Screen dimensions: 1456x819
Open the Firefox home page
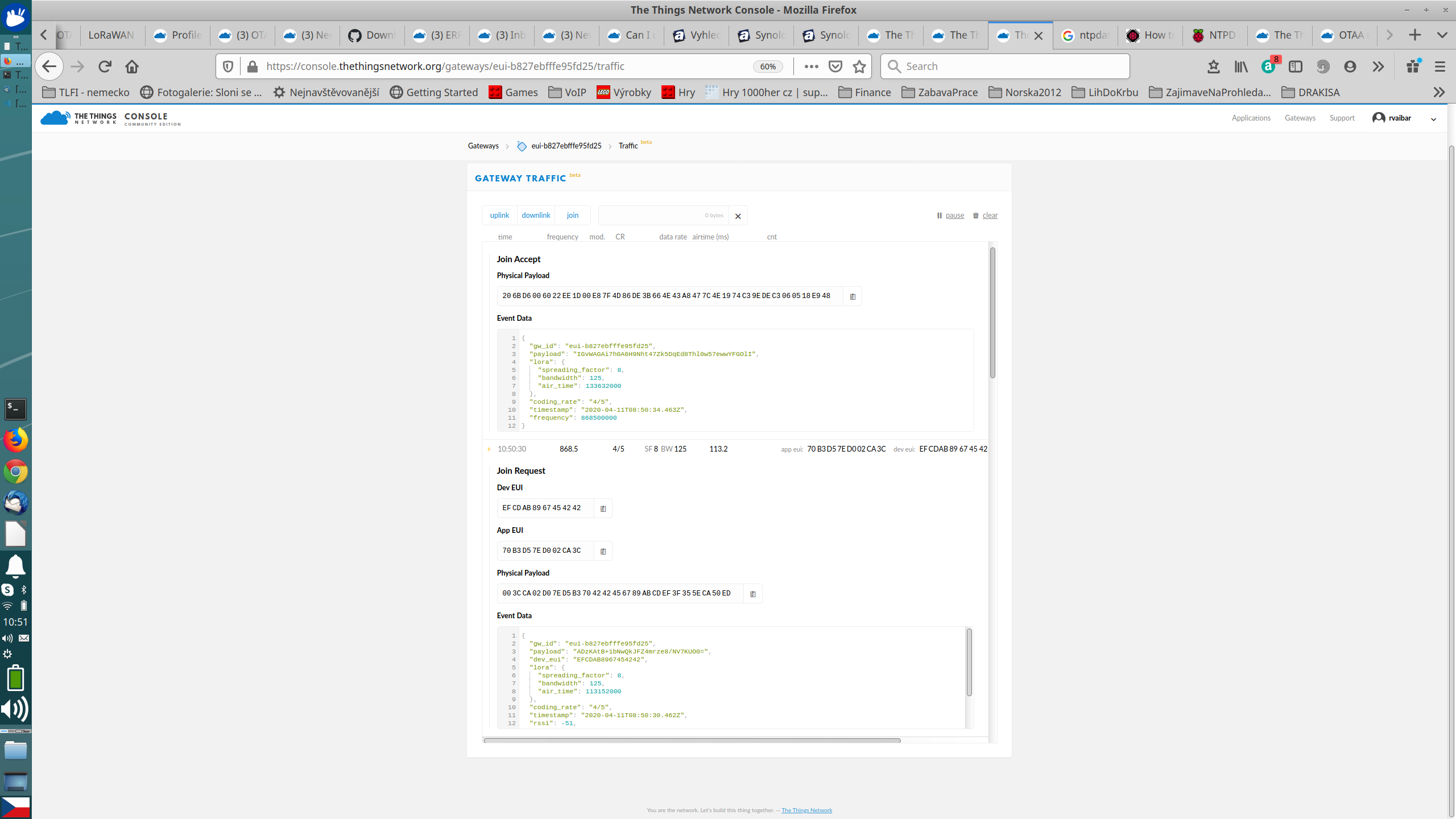(x=132, y=67)
